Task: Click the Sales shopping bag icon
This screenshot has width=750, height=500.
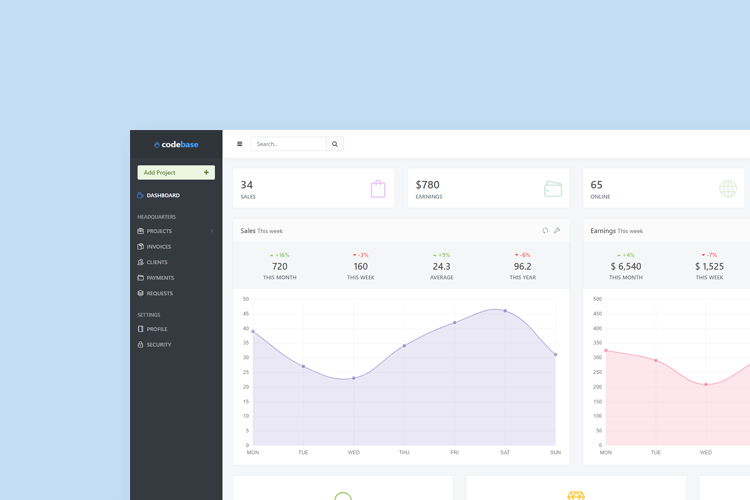Action: click(x=378, y=189)
